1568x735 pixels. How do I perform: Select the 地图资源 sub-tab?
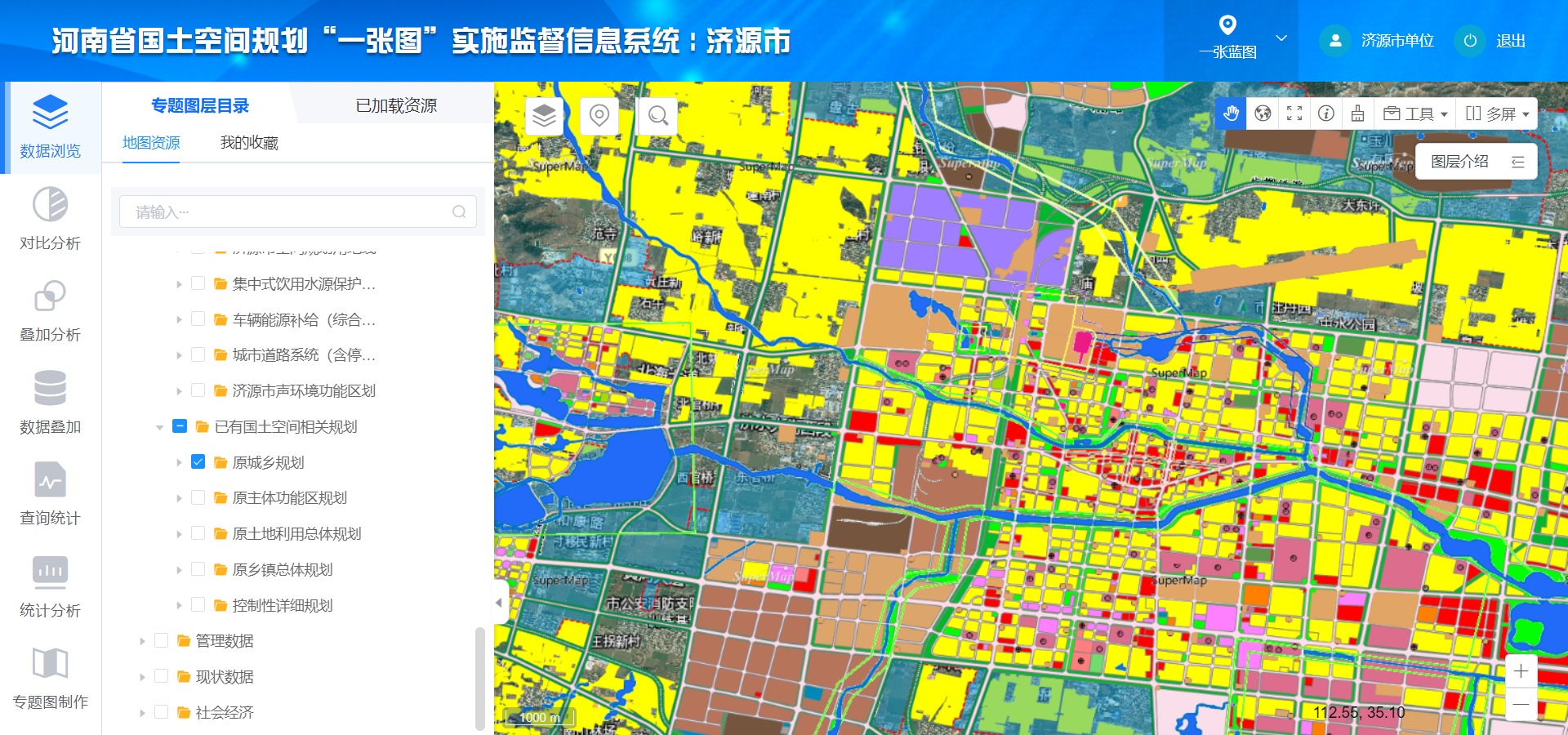151,143
